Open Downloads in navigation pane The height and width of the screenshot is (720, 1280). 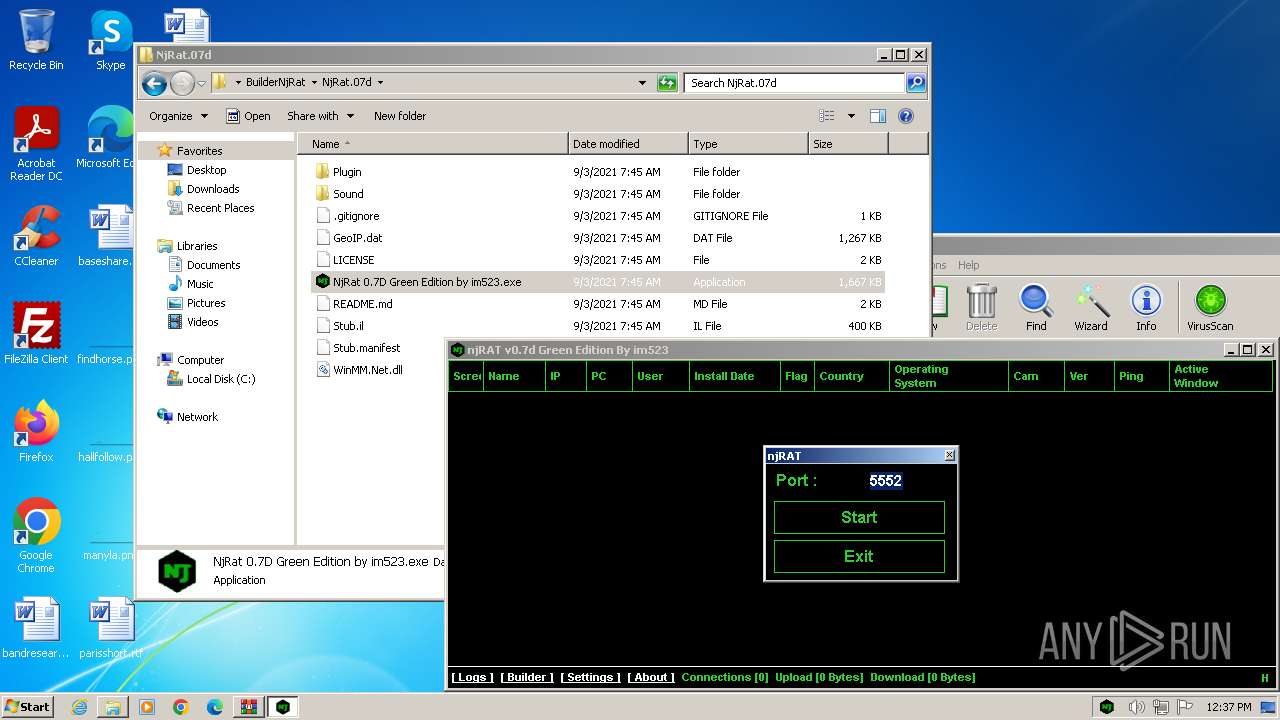point(212,189)
